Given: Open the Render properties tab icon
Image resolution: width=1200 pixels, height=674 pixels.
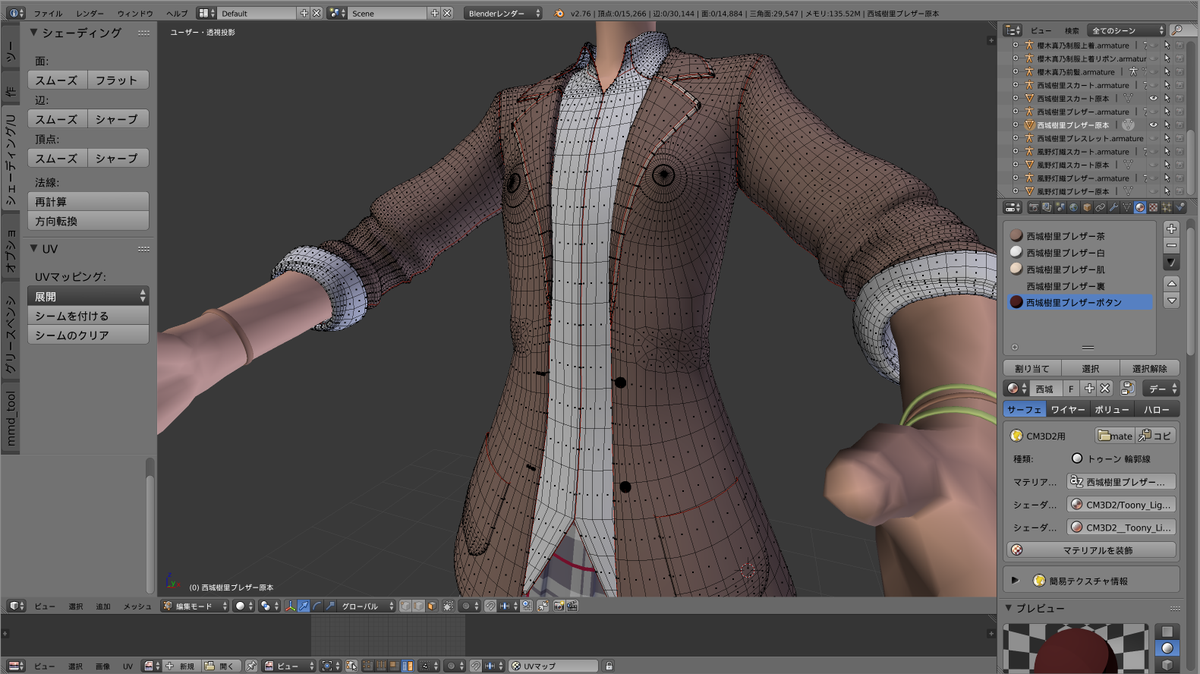Looking at the screenshot, I should pos(1034,207).
